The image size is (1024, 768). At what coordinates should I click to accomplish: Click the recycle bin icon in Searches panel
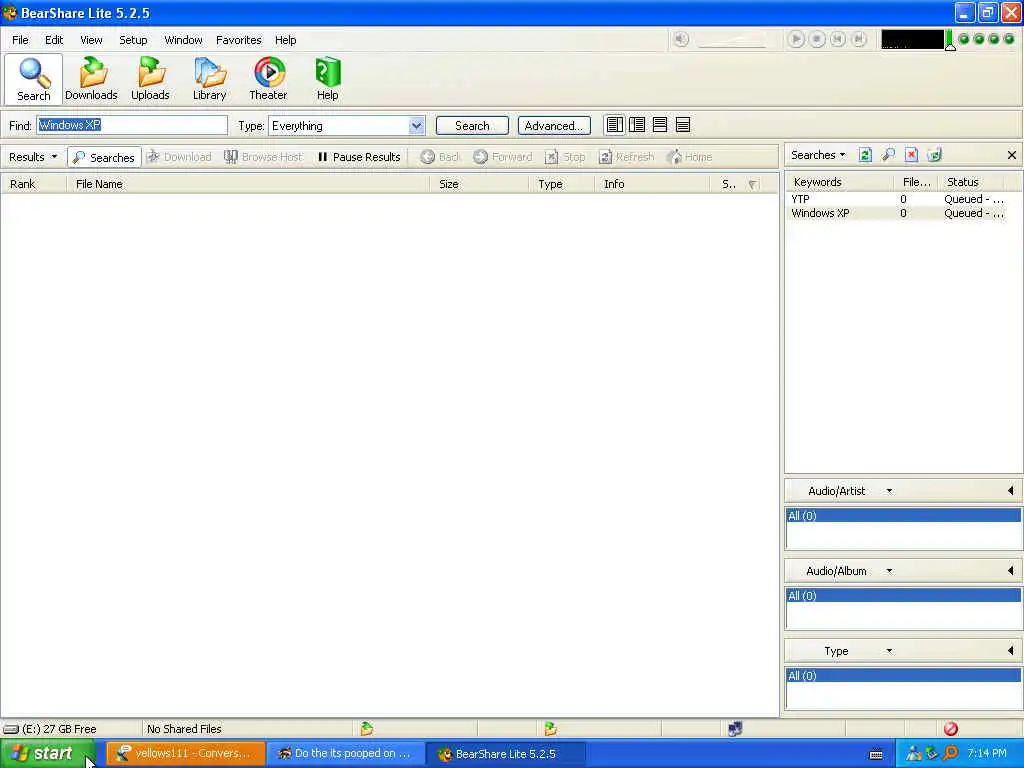(935, 155)
